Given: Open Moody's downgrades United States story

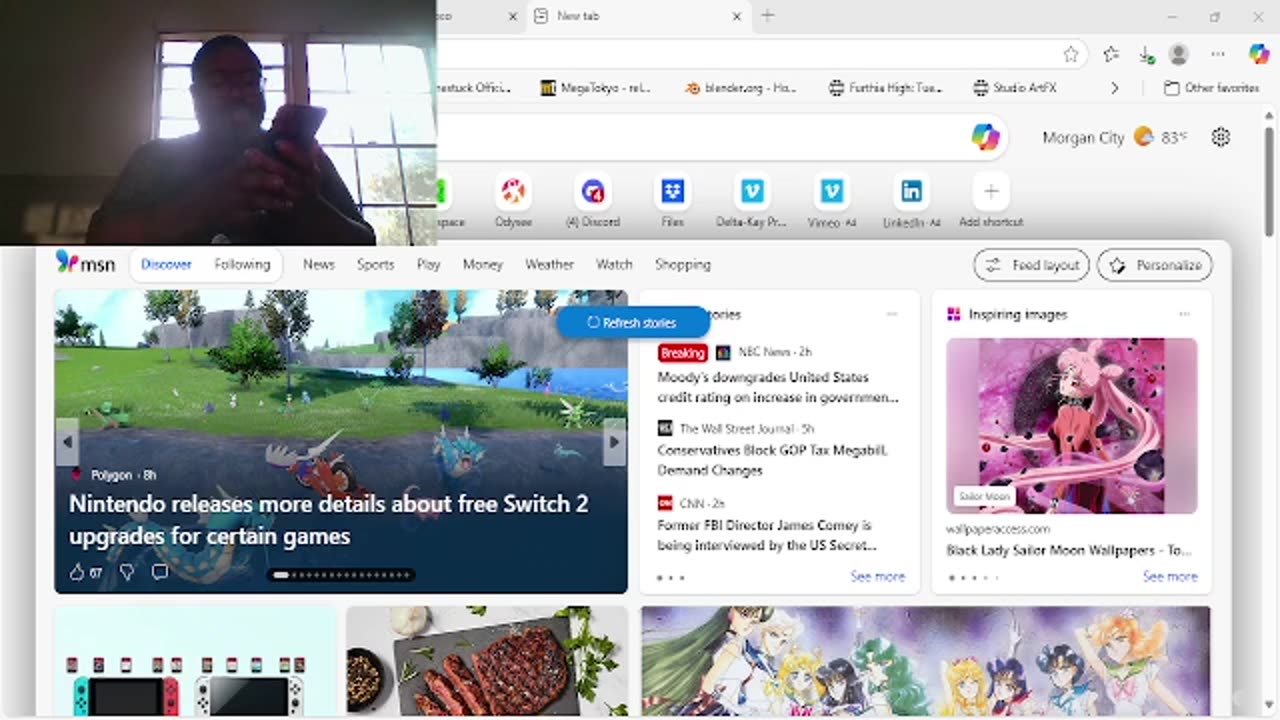Looking at the screenshot, I should click(778, 387).
